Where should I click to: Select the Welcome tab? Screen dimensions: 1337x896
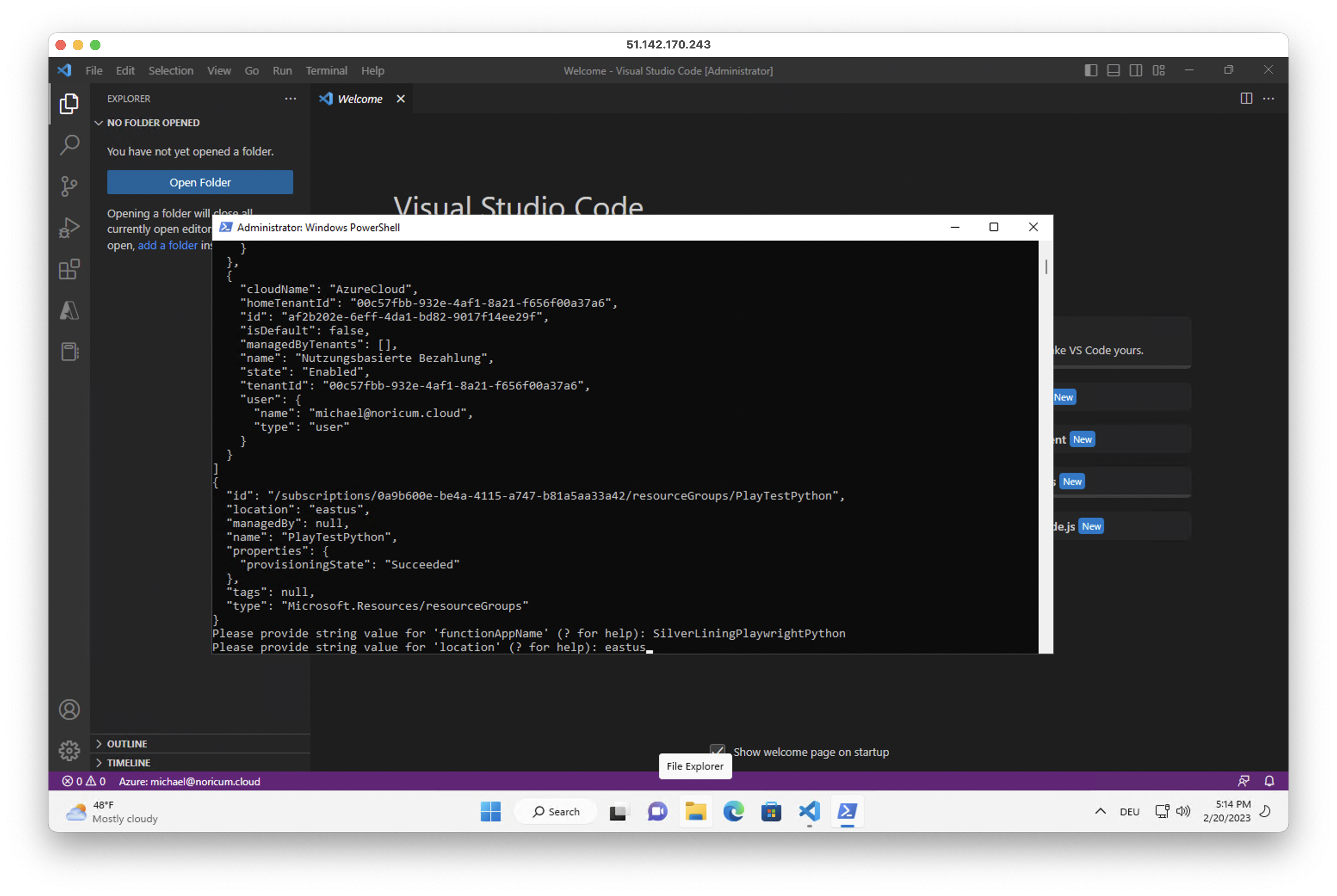[x=359, y=99]
